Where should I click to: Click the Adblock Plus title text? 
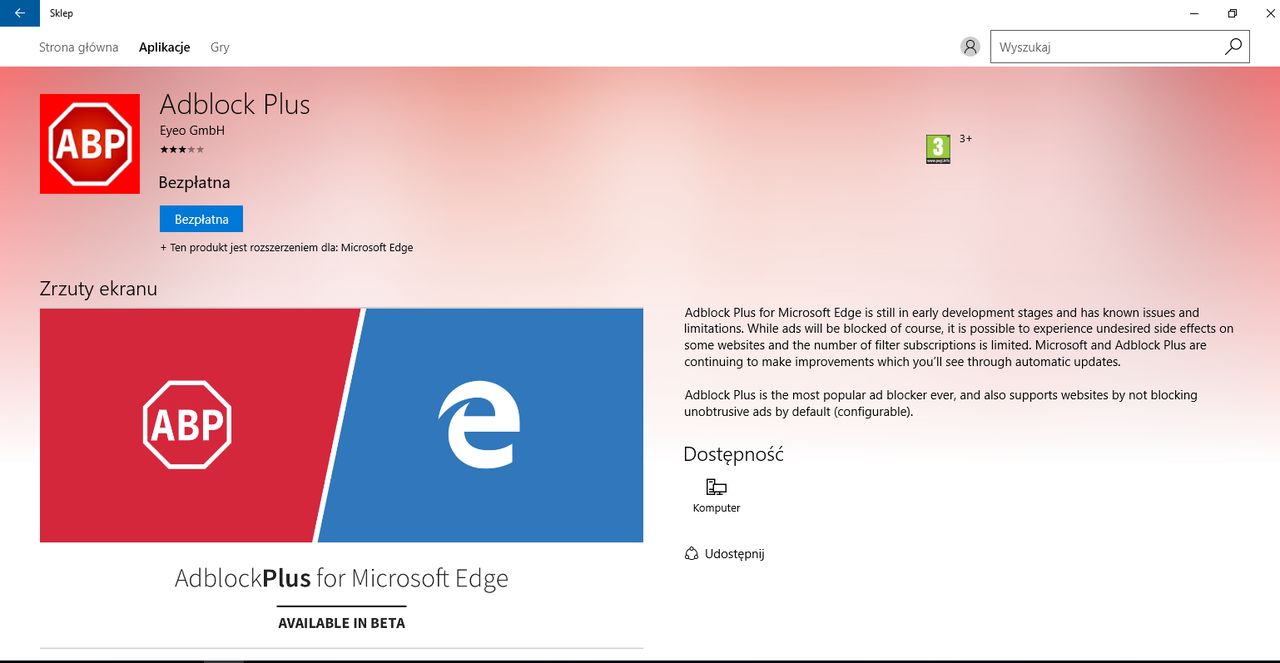click(235, 104)
